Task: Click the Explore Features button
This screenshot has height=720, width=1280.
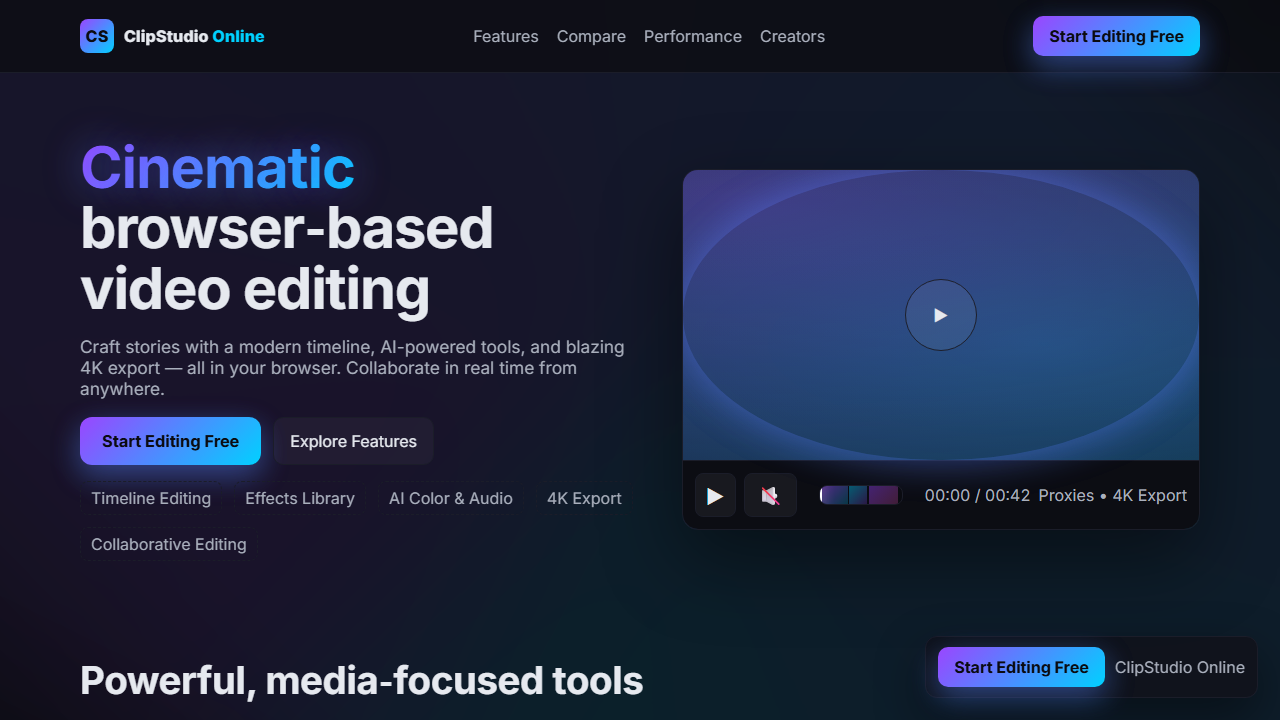Action: point(353,441)
